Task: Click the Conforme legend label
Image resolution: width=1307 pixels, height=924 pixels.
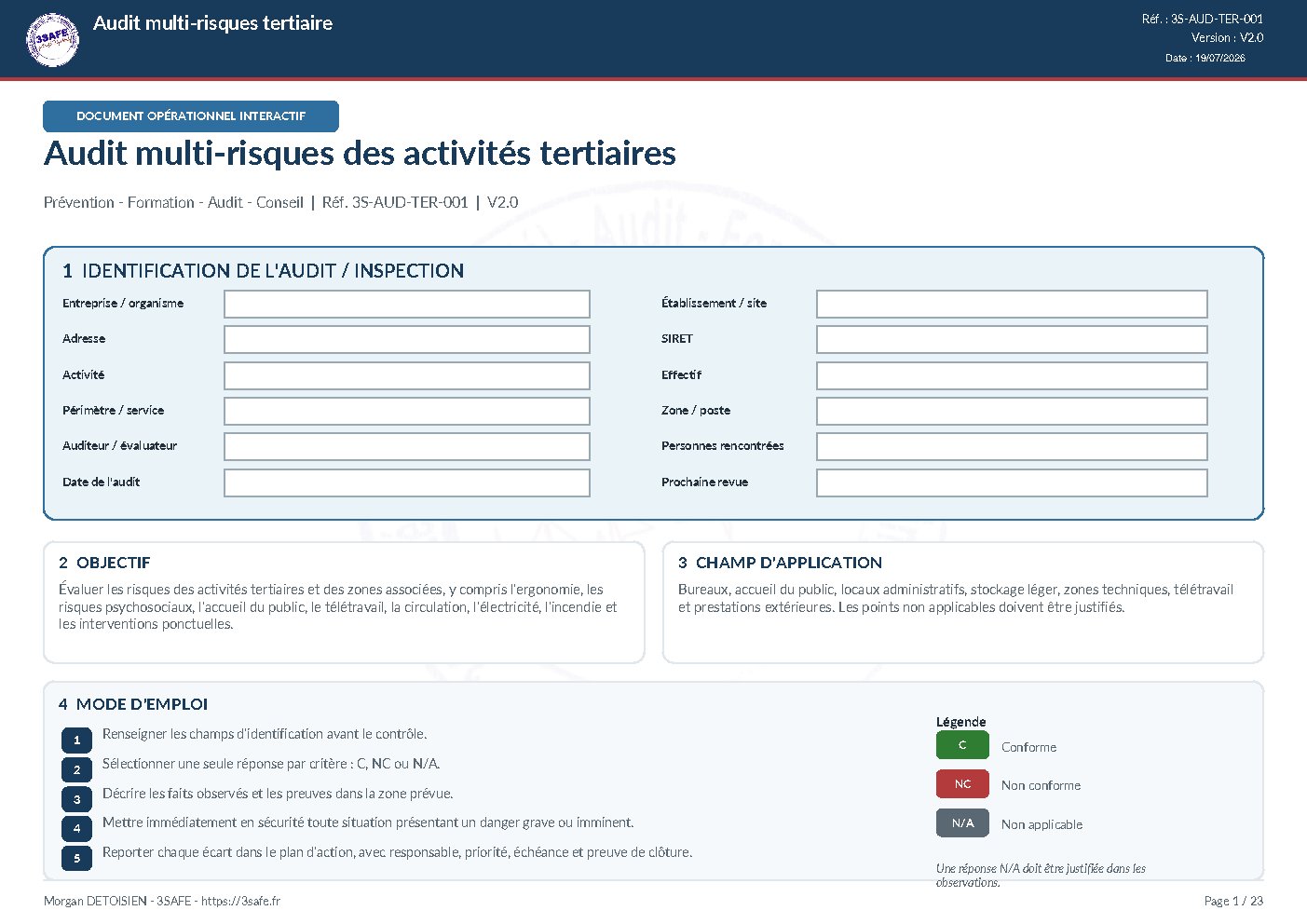Action: point(1028,747)
